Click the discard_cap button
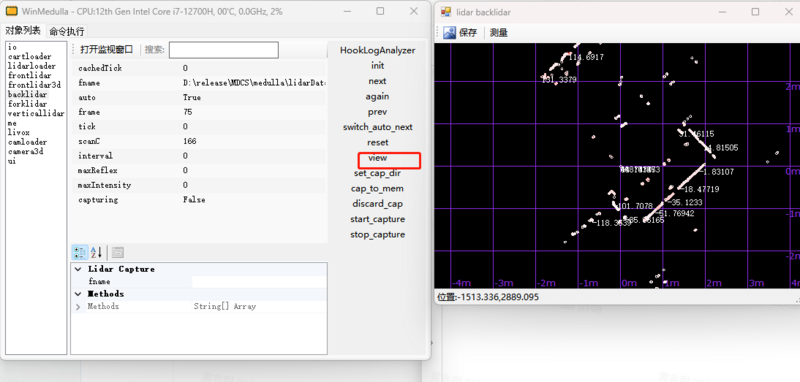Image resolution: width=800 pixels, height=382 pixels. [378, 203]
